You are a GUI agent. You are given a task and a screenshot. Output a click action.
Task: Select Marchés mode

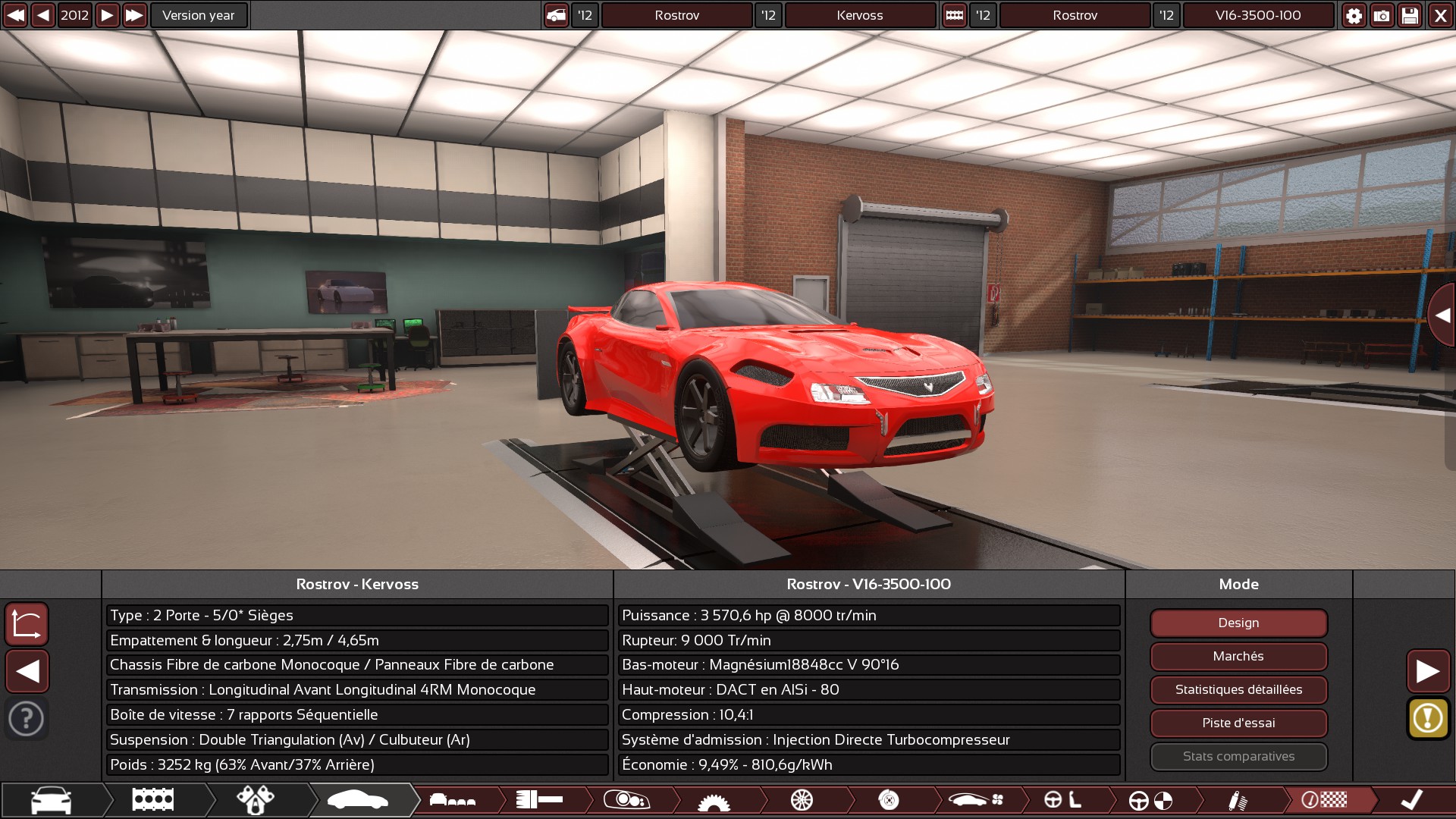point(1238,656)
